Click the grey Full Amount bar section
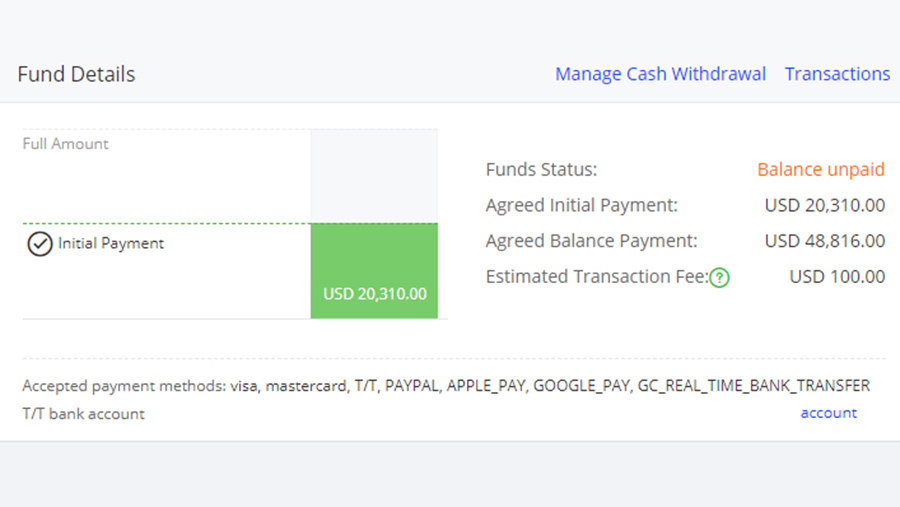Viewport: 900px width, 507px height. 374,176
